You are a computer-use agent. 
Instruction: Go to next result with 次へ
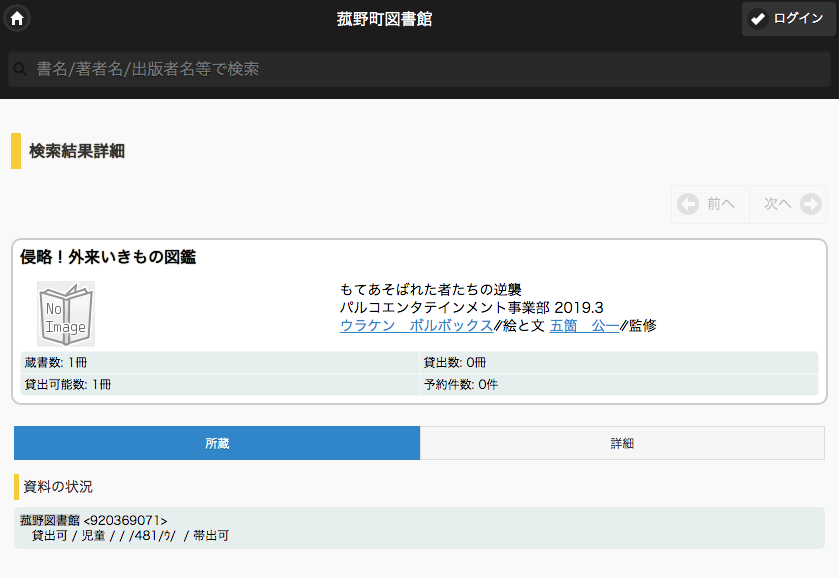coord(789,204)
